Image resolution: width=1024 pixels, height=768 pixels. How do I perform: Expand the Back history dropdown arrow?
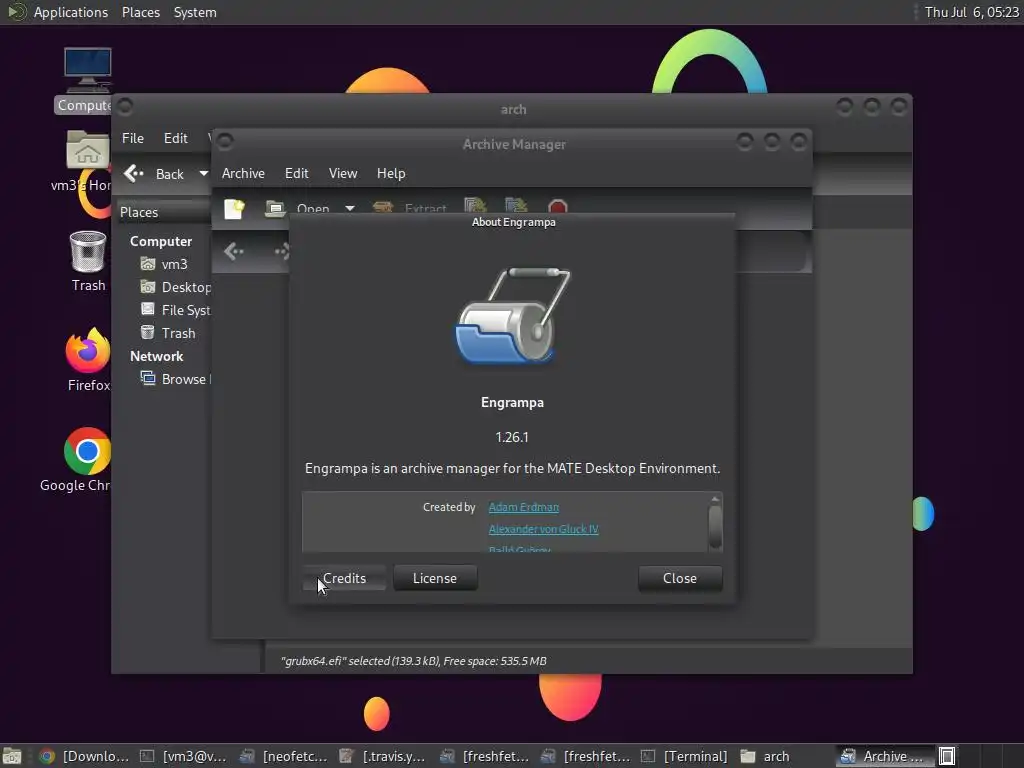click(204, 173)
